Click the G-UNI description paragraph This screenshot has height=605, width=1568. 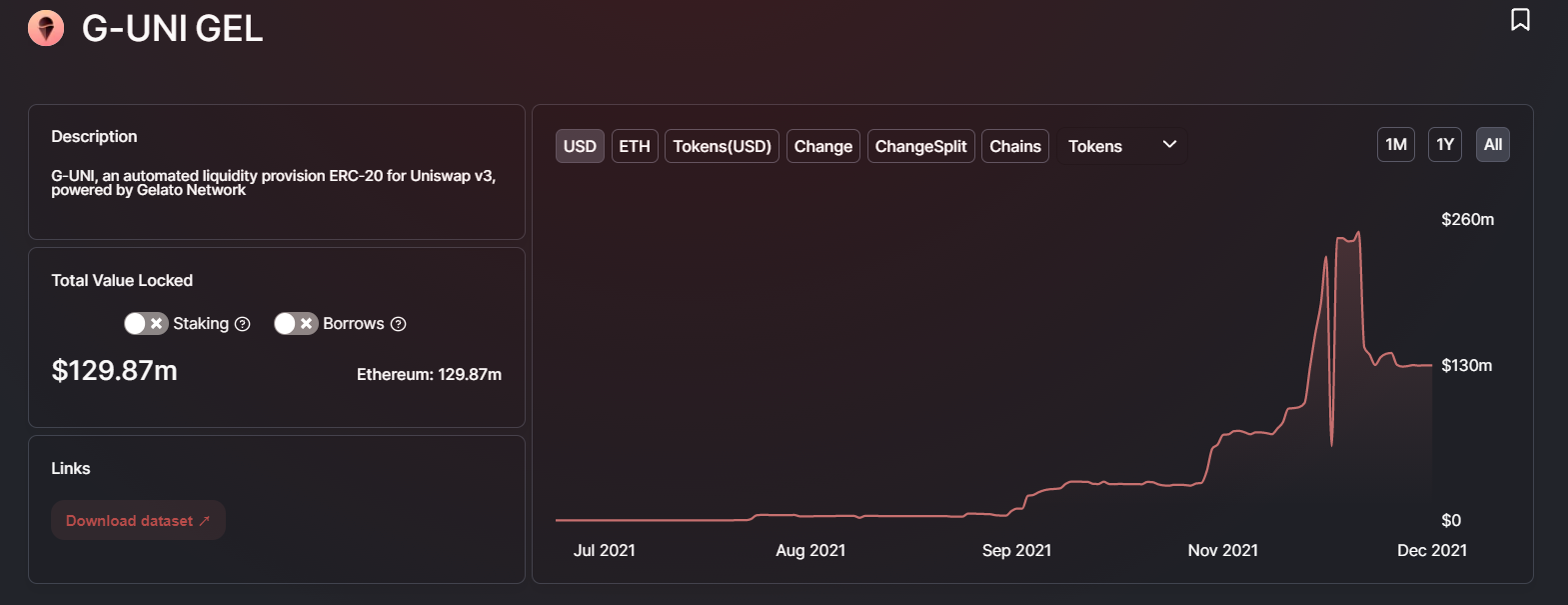pyautogui.click(x=274, y=182)
